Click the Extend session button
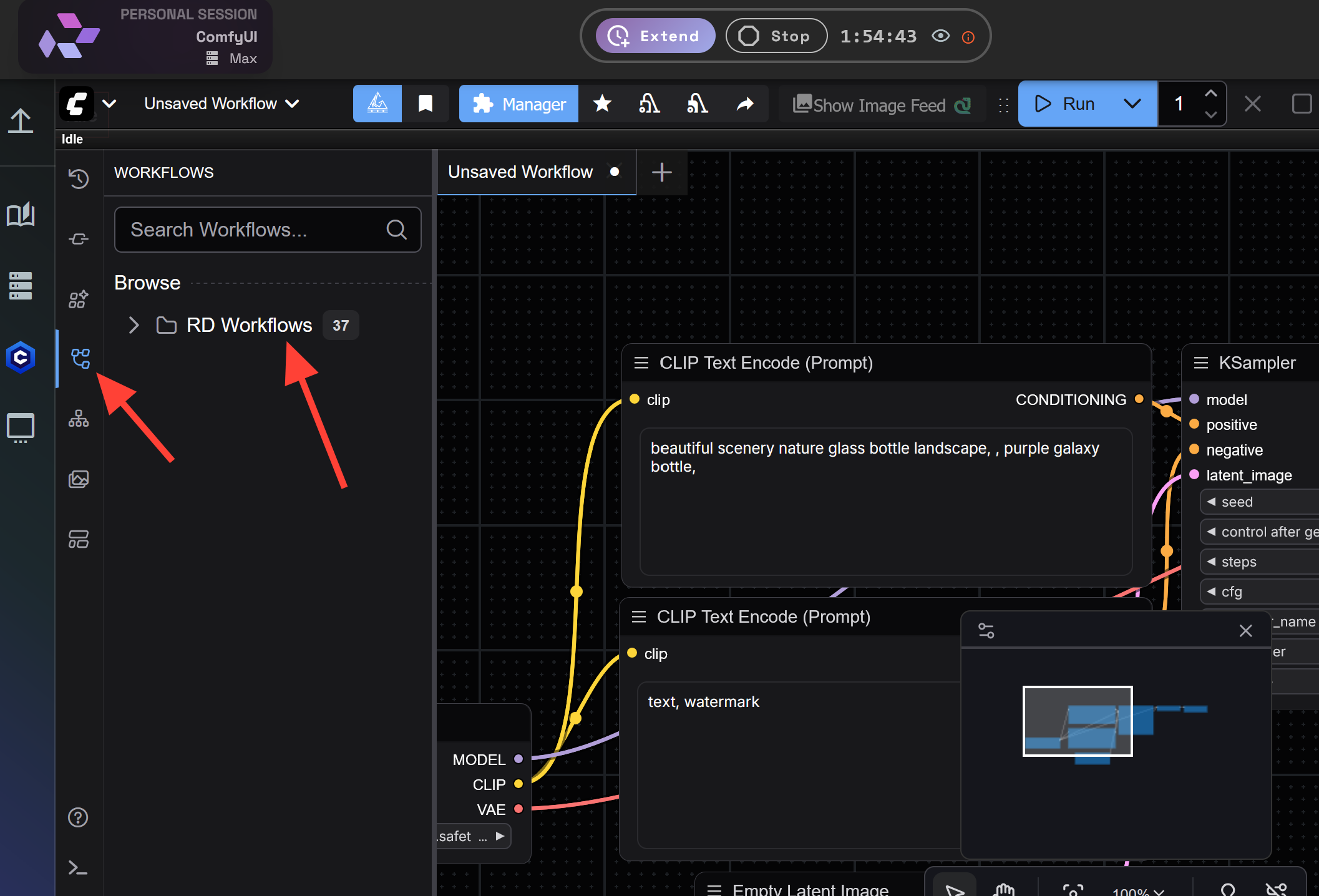The height and width of the screenshot is (896, 1319). click(x=655, y=36)
